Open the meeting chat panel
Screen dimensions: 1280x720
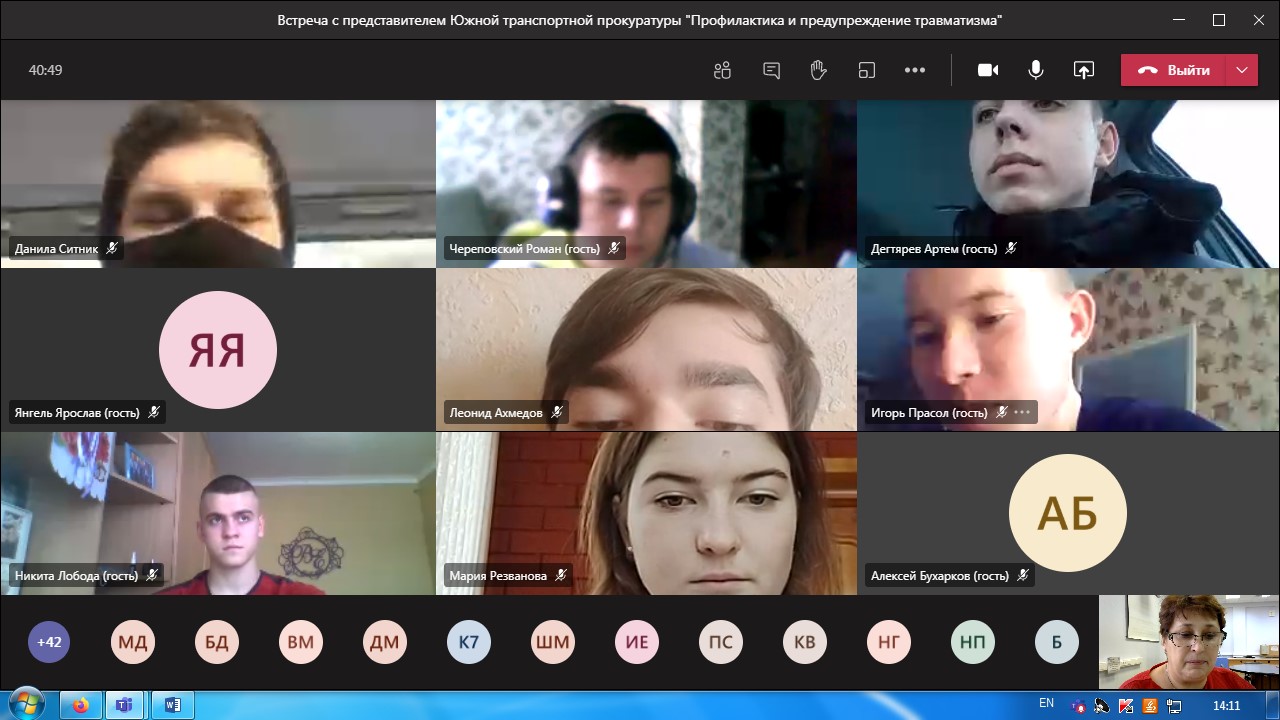(771, 70)
